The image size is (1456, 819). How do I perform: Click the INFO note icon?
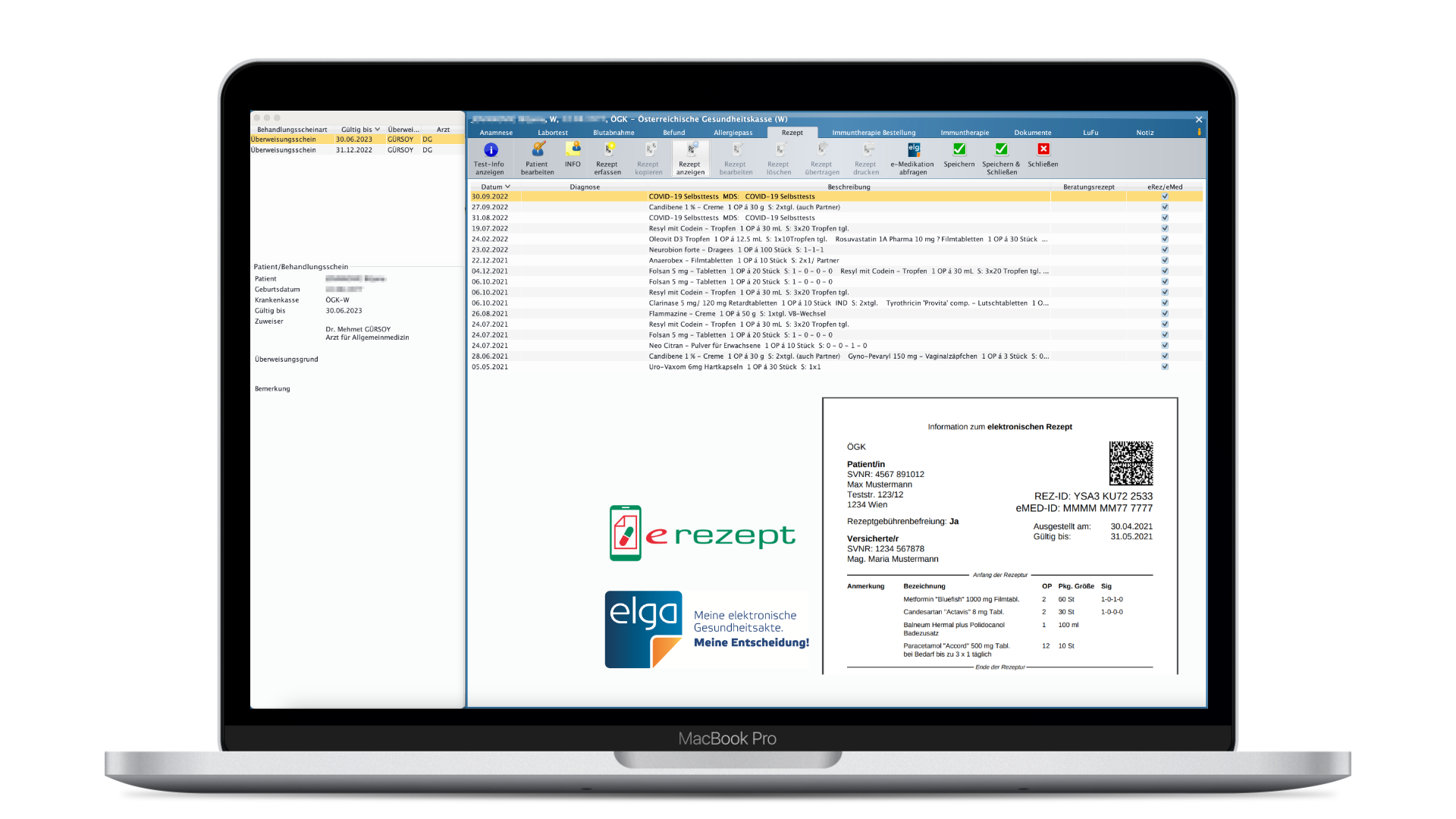573,149
